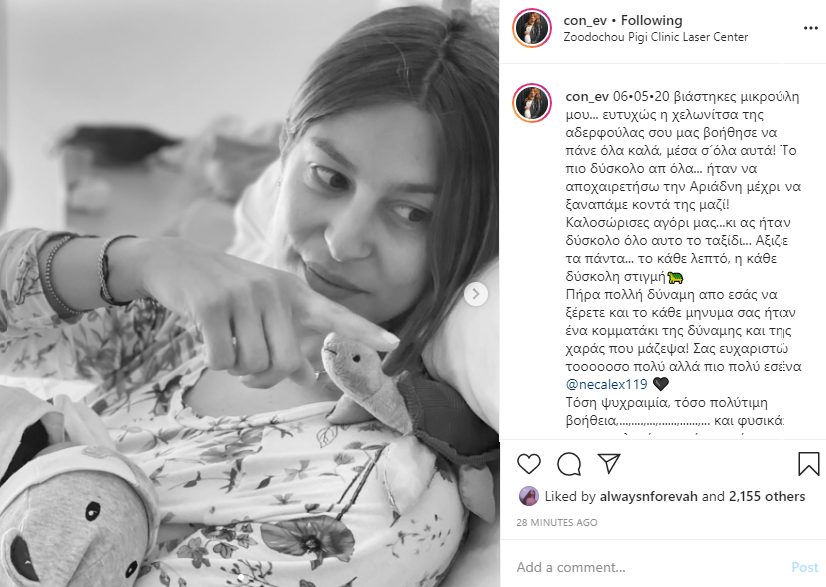View the 2,155 others likes list
Screen dimensions: 826x587
pyautogui.click(x=767, y=496)
